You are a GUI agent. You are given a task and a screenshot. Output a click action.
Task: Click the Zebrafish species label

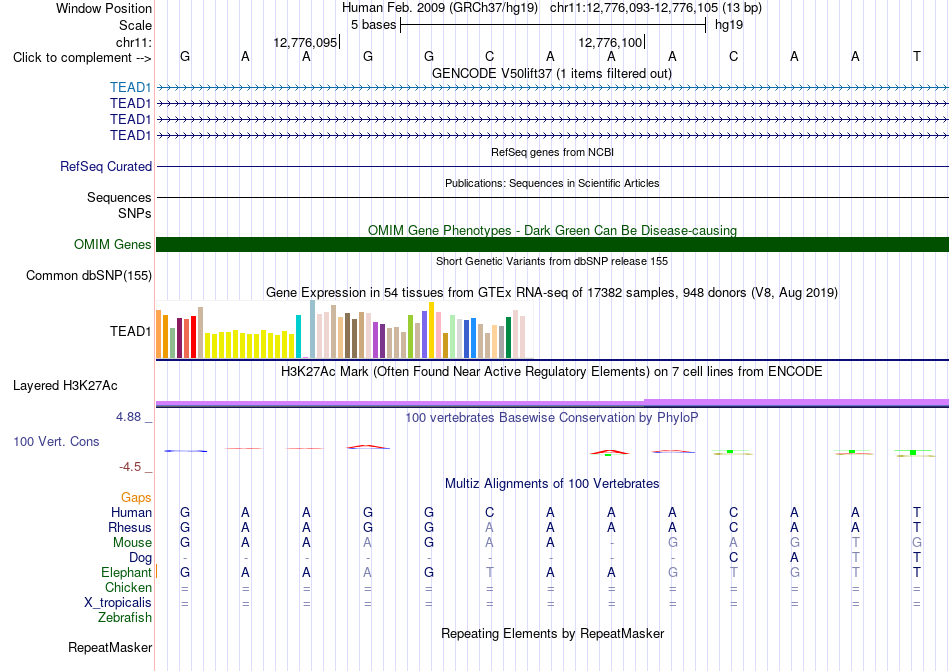125,618
